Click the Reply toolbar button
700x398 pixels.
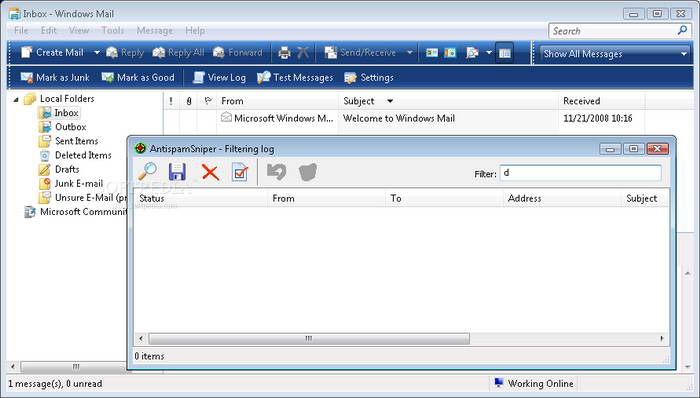[x=125, y=53]
